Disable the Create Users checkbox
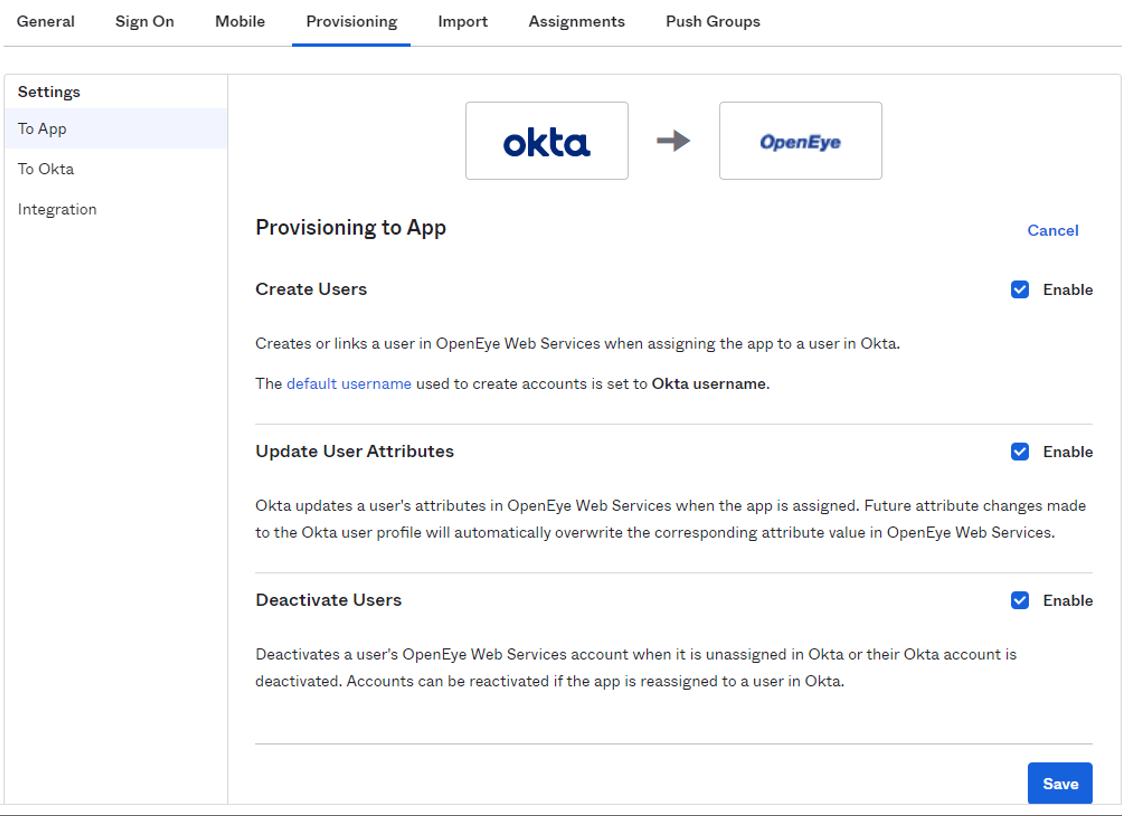Image resolution: width=1122 pixels, height=816 pixels. (x=1020, y=289)
